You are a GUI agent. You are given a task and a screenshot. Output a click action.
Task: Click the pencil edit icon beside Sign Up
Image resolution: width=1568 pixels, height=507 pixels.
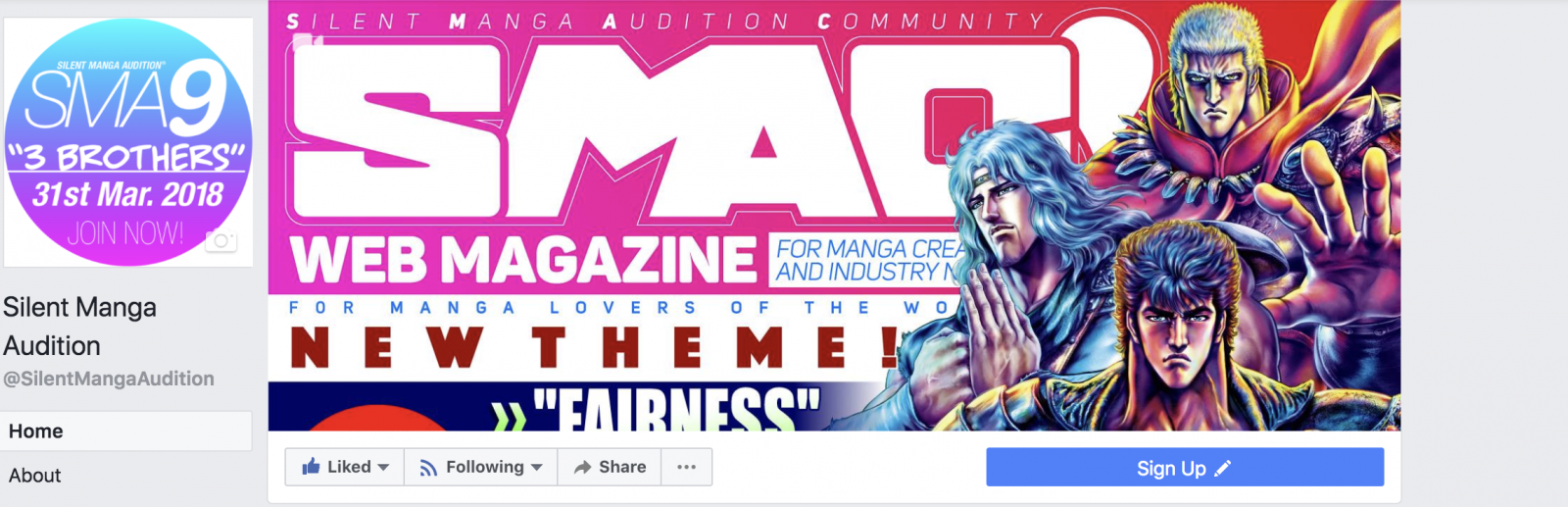pos(1222,469)
